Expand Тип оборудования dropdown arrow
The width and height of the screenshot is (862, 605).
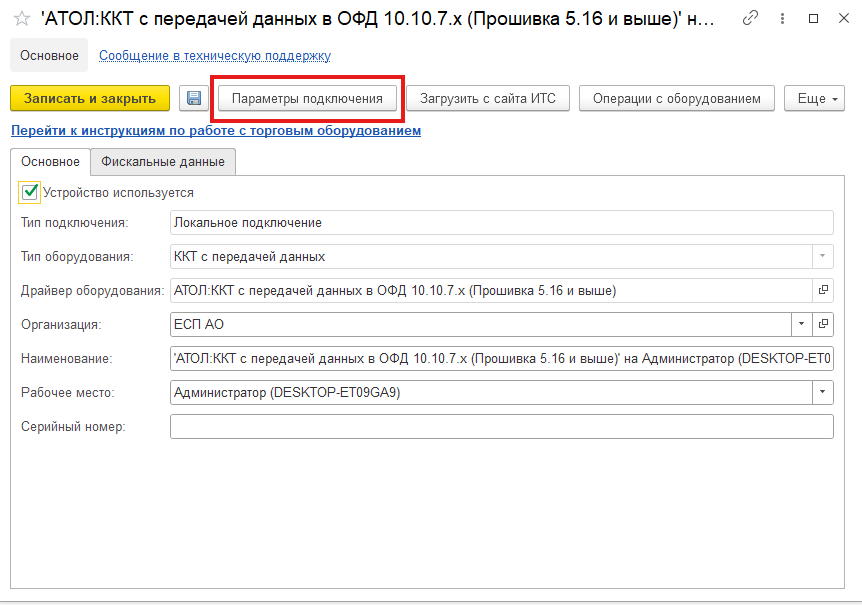pyautogui.click(x=822, y=256)
